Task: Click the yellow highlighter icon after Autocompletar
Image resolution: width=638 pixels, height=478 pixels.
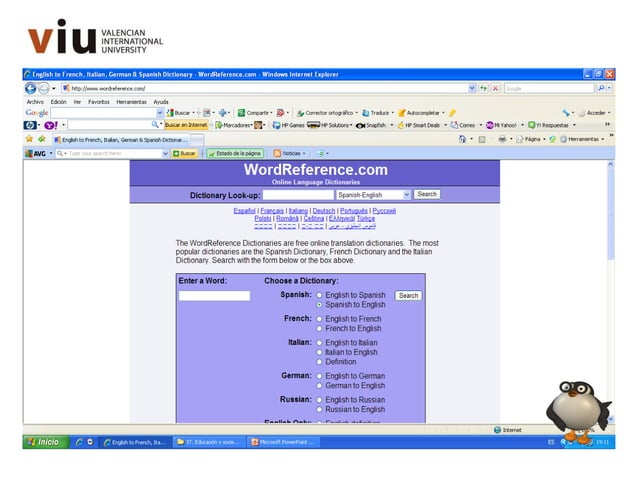Action: click(452, 113)
